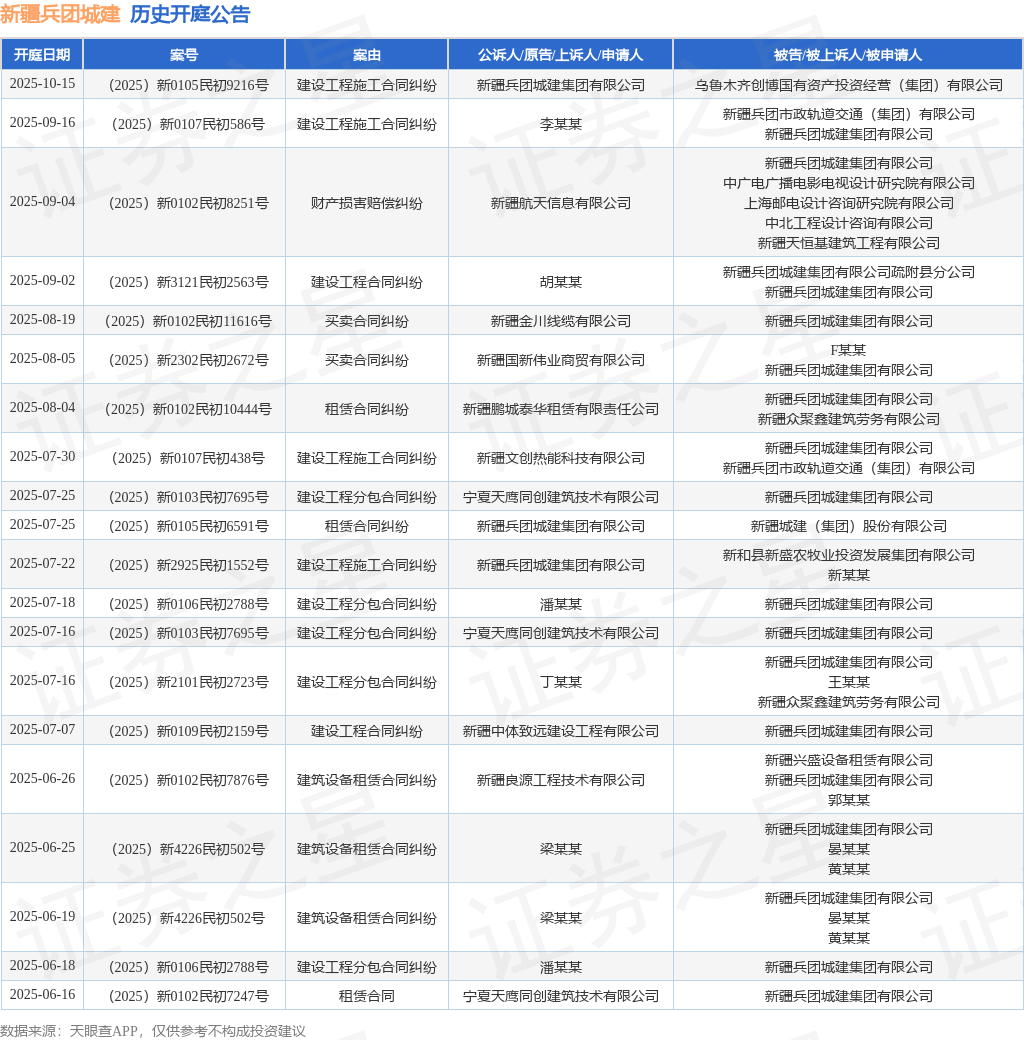Viewport: 1024px width, 1040px height.
Task: Click date cell 2025-06-16
Action: coord(42,995)
